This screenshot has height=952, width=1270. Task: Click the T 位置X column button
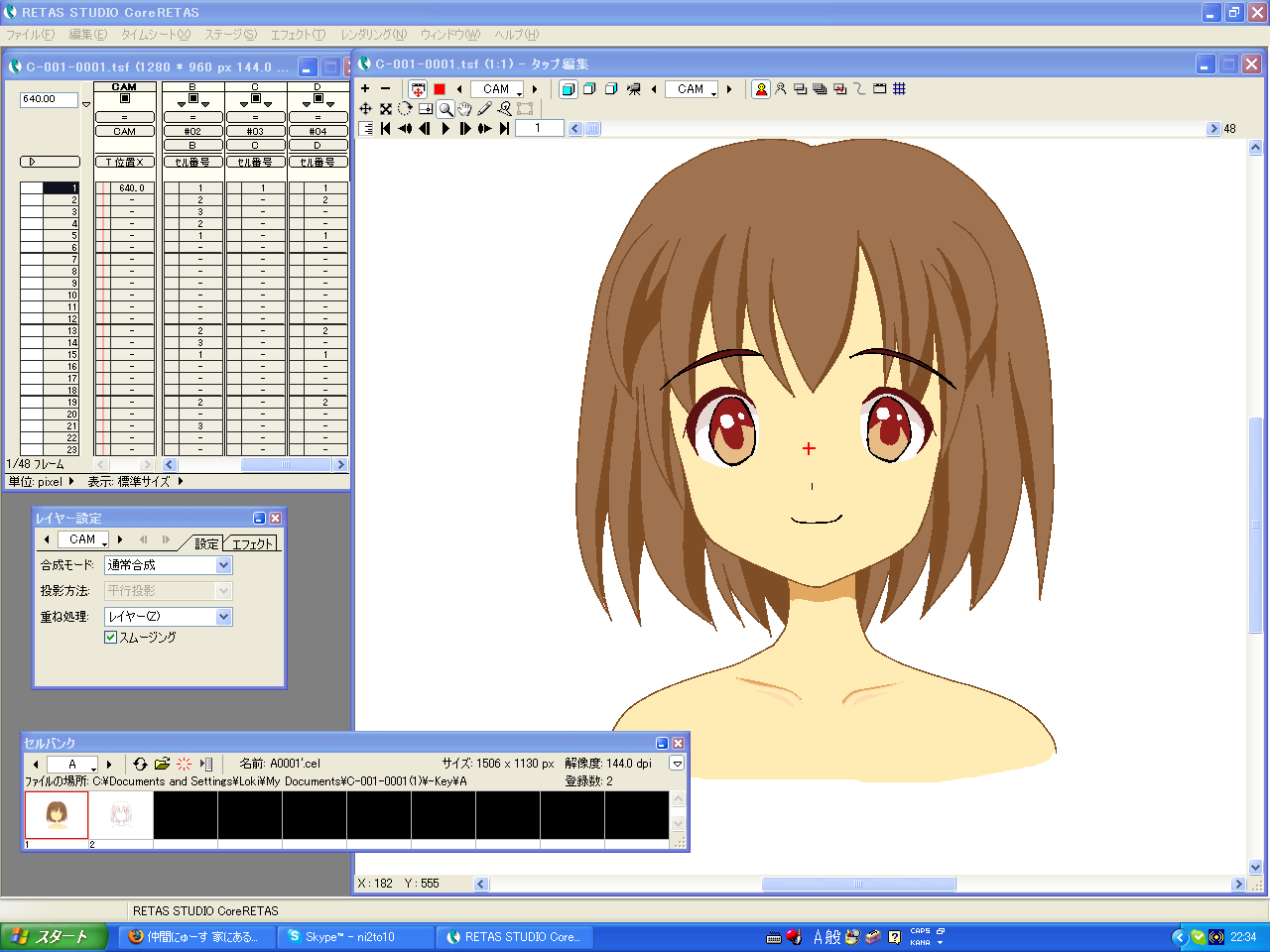[125, 163]
